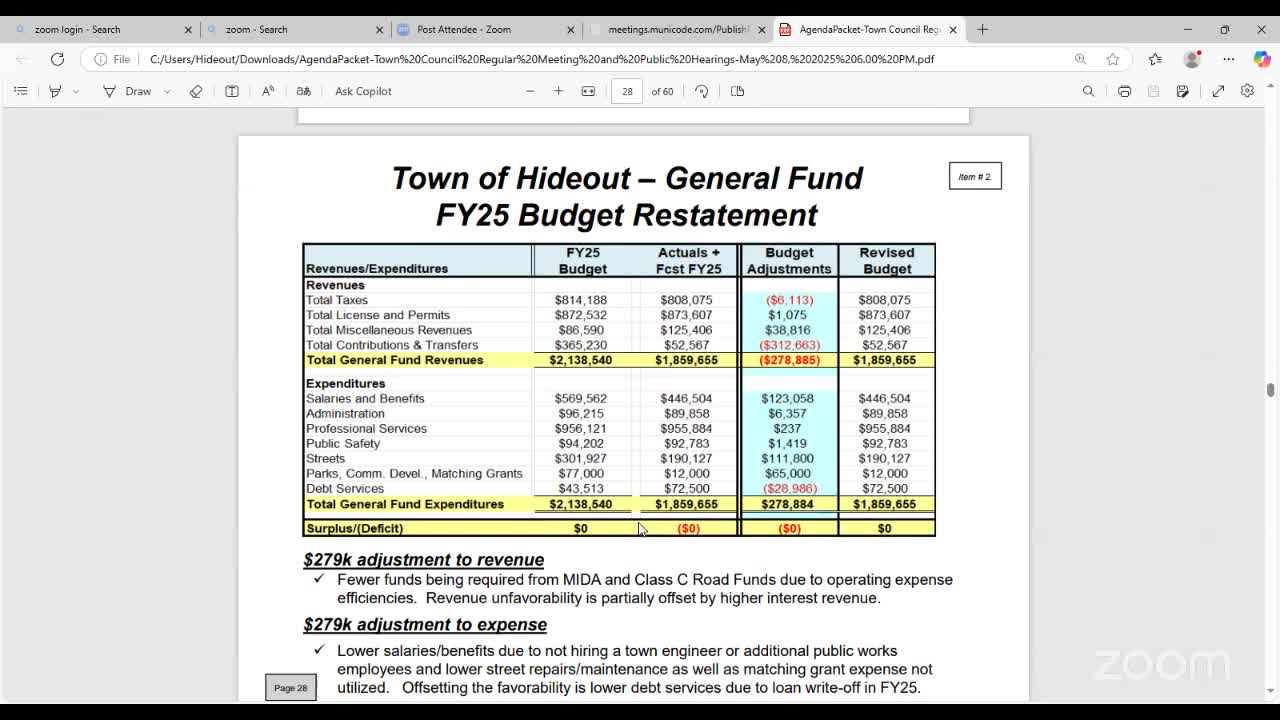Open a new browser tab
The height and width of the screenshot is (720, 1280).
[982, 29]
